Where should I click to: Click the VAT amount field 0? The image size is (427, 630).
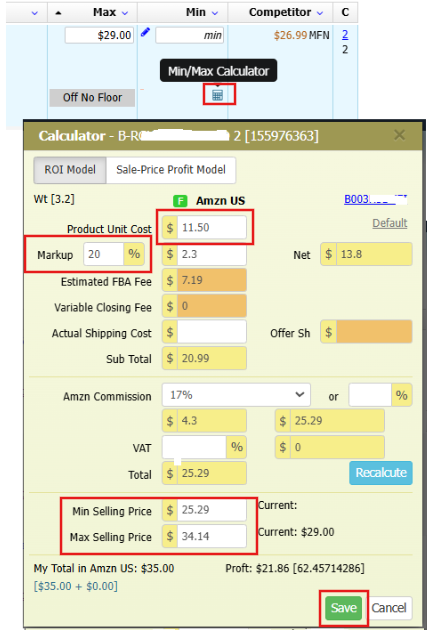click(337, 447)
